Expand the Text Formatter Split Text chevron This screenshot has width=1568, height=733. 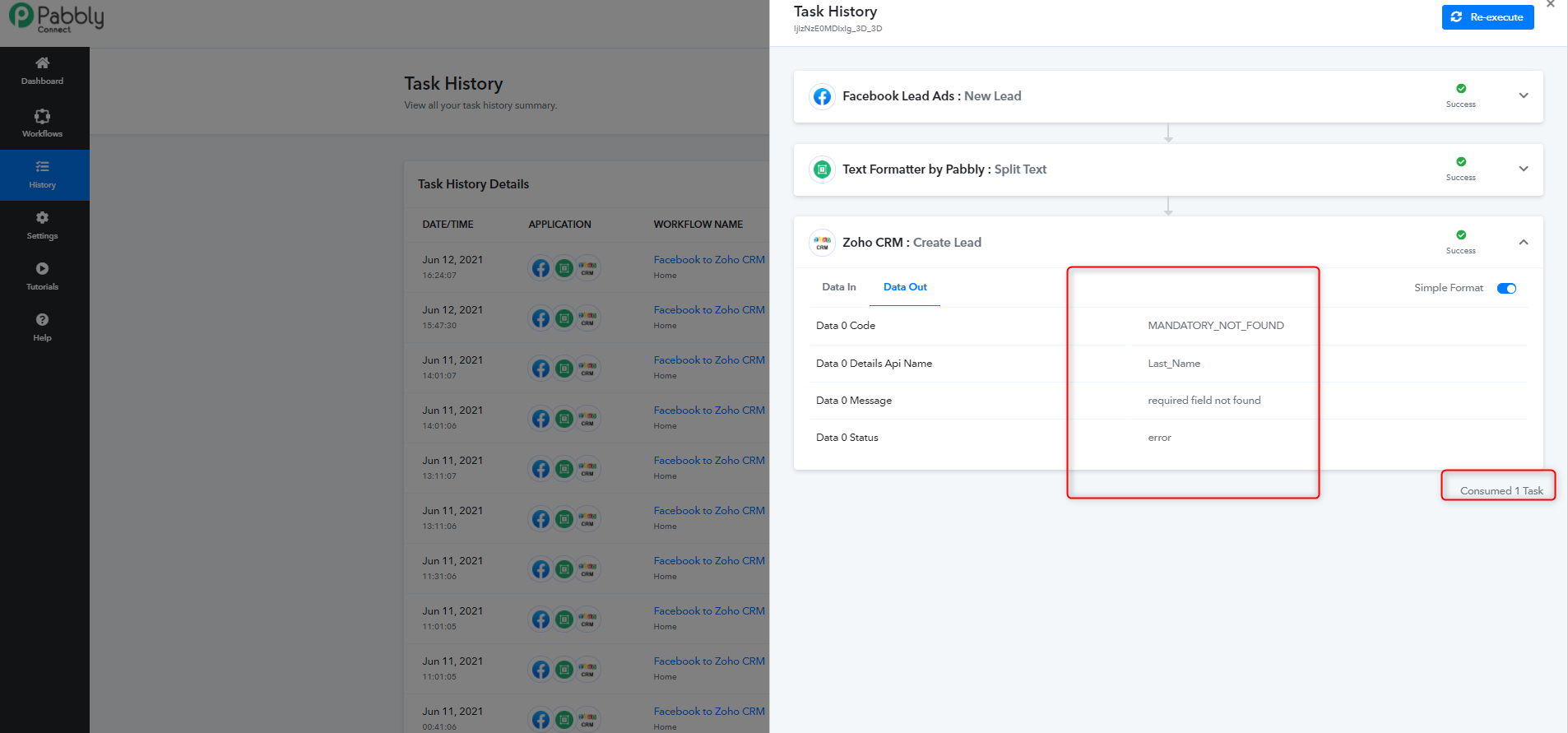(x=1524, y=169)
